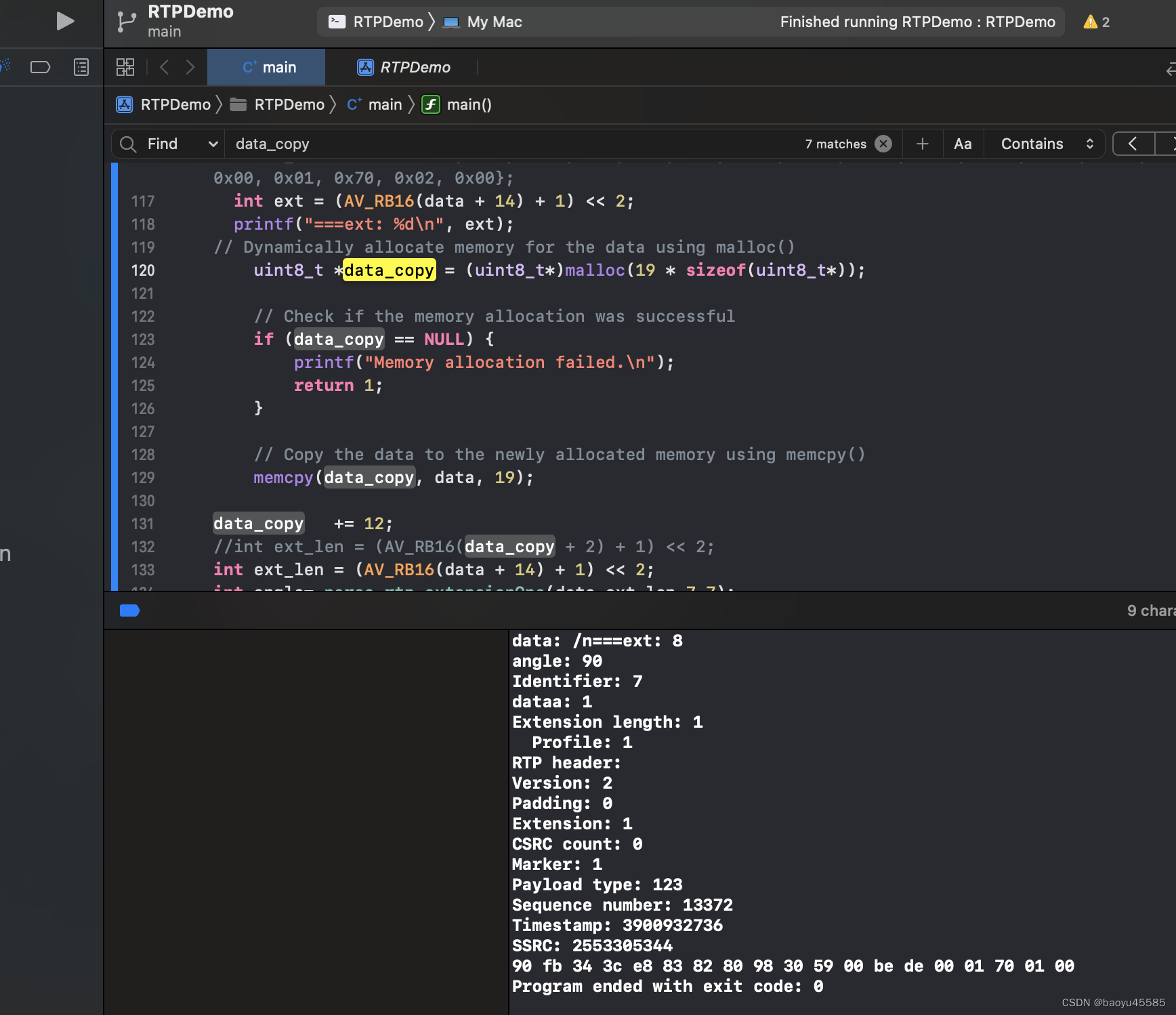The width and height of the screenshot is (1176, 1015).
Task: Click RTPDemo project in the jump bar
Action: click(x=164, y=104)
